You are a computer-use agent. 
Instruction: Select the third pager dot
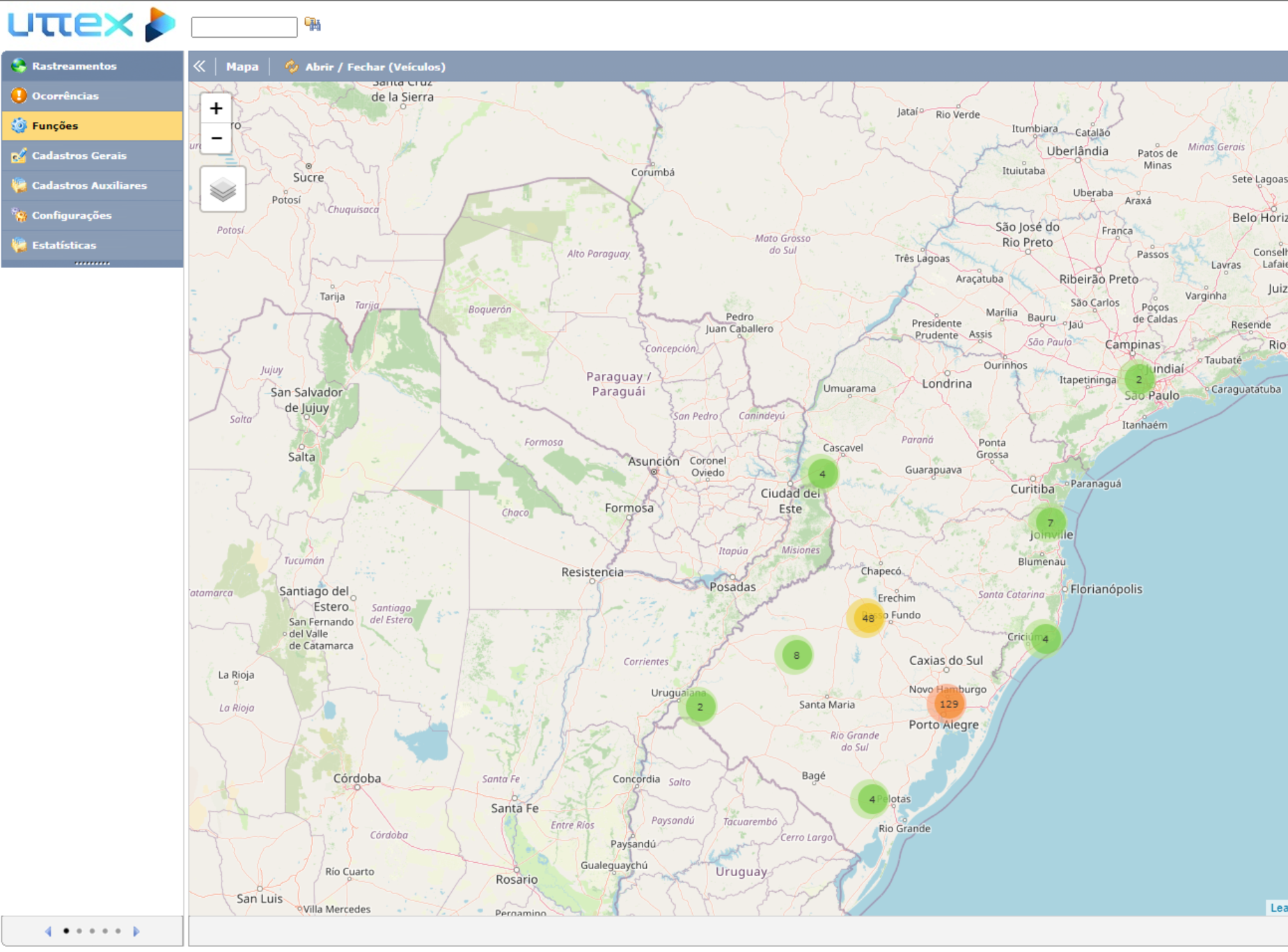pyautogui.click(x=92, y=931)
